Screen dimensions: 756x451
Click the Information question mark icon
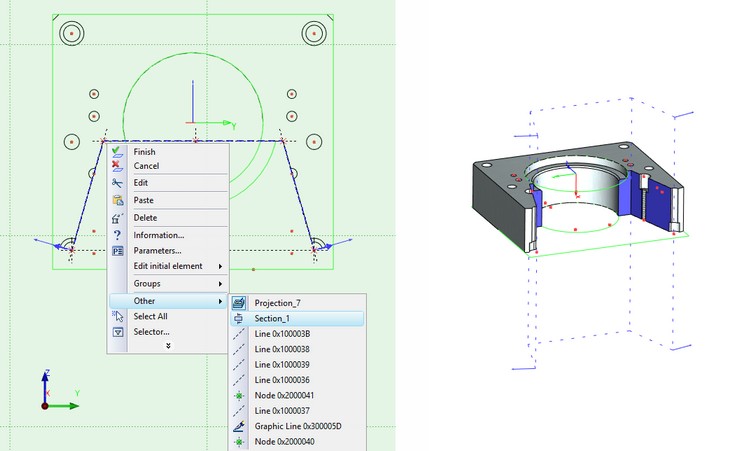pos(118,235)
